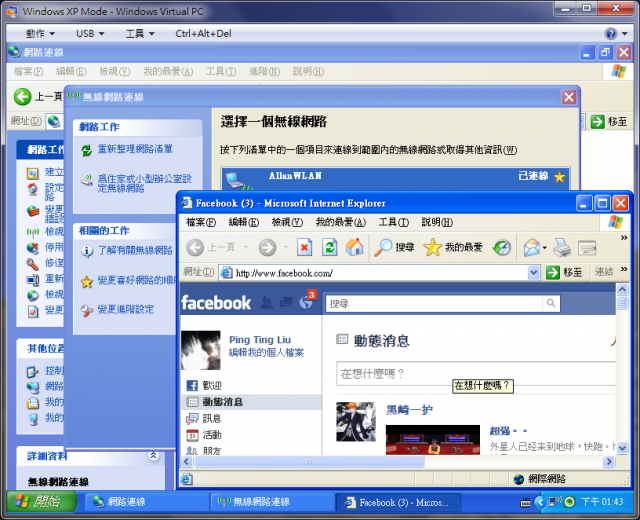Screen dimensions: 640x520
Task: Open the IE address bar dropdown arrow
Action: tap(533, 272)
